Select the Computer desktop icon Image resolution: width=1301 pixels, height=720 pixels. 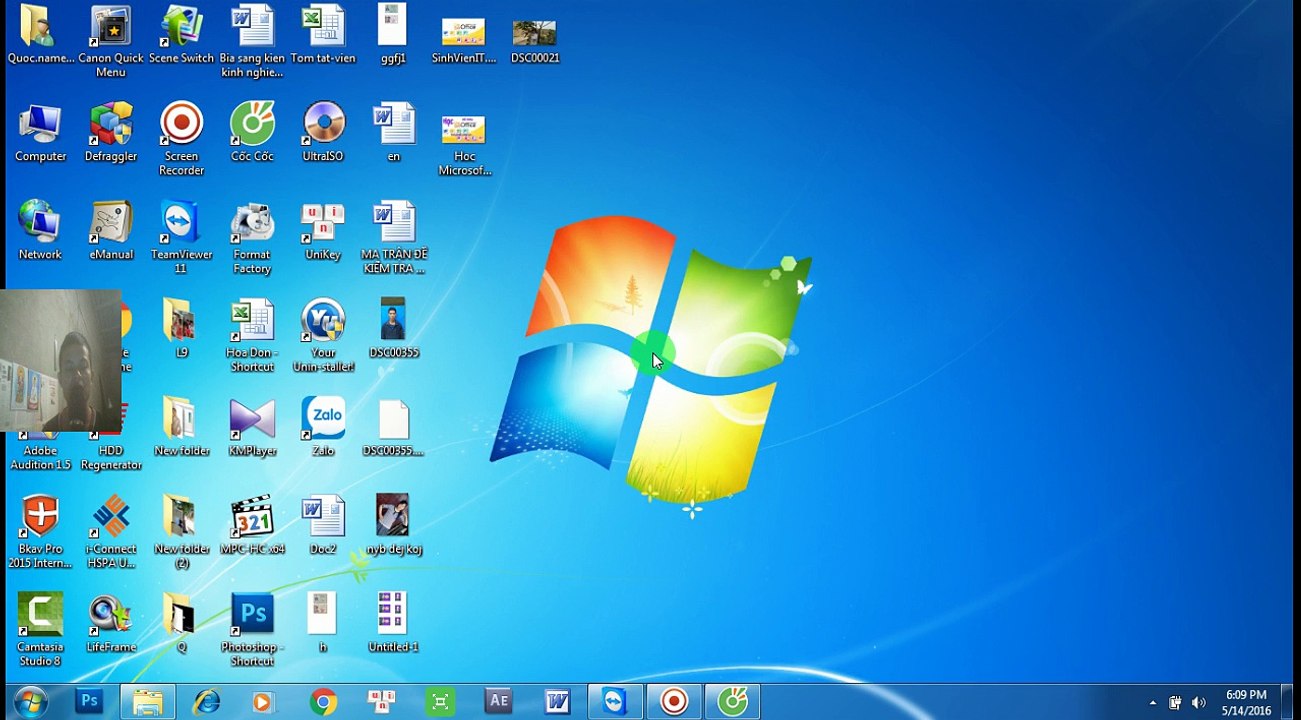pyautogui.click(x=41, y=132)
